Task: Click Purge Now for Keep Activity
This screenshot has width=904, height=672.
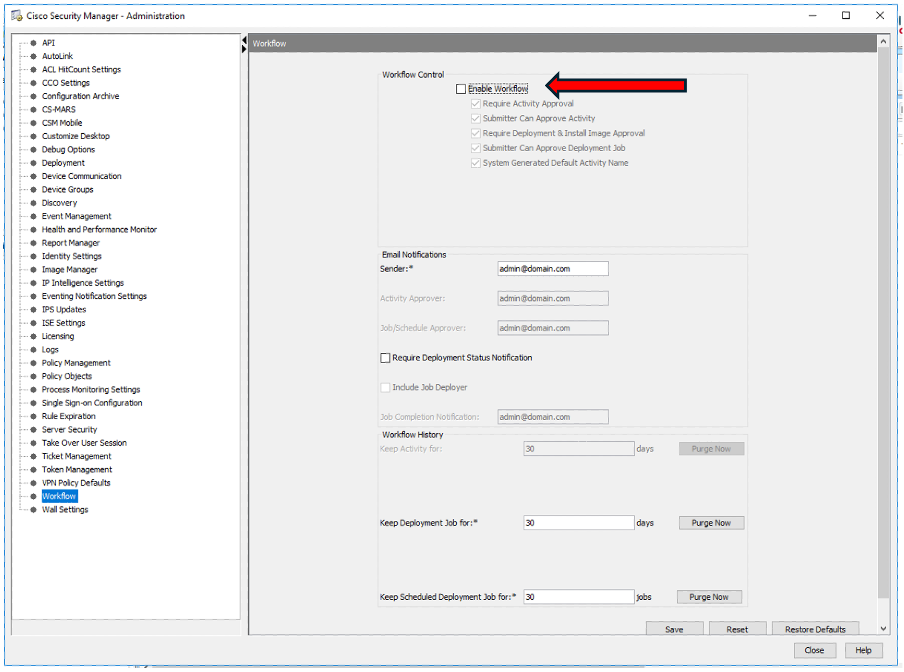Action: (711, 449)
